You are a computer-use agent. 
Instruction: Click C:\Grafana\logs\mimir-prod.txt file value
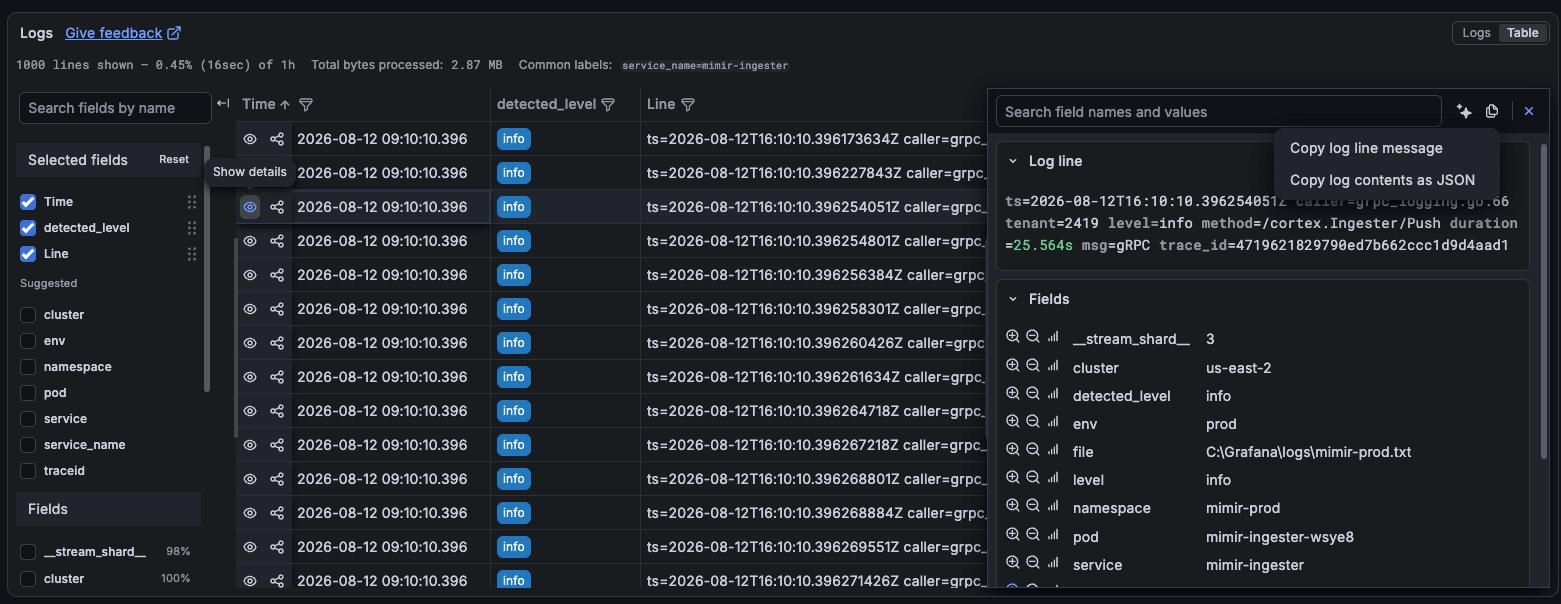pos(1309,452)
